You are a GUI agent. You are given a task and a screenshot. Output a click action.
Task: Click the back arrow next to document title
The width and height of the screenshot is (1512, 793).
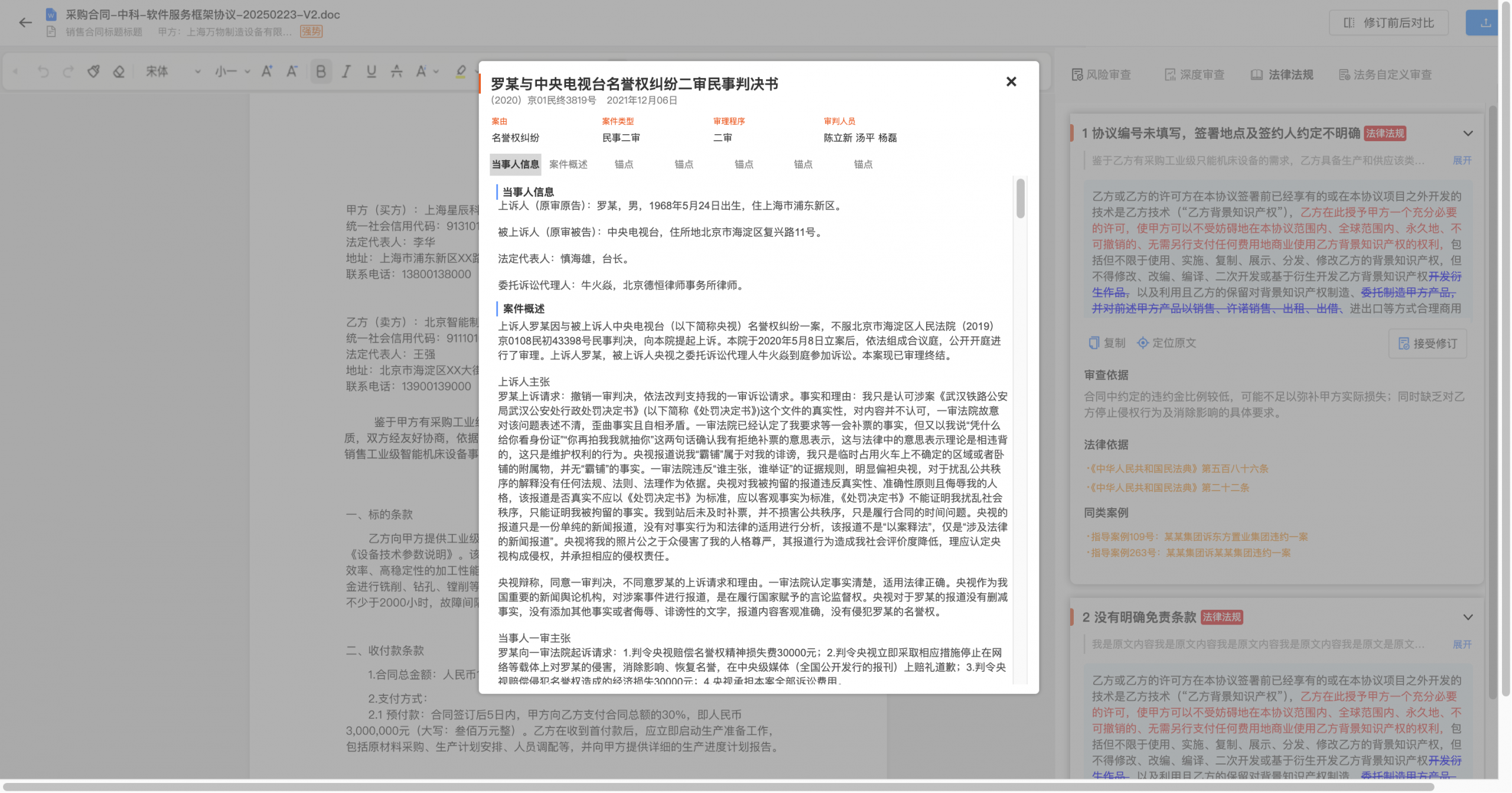click(25, 23)
